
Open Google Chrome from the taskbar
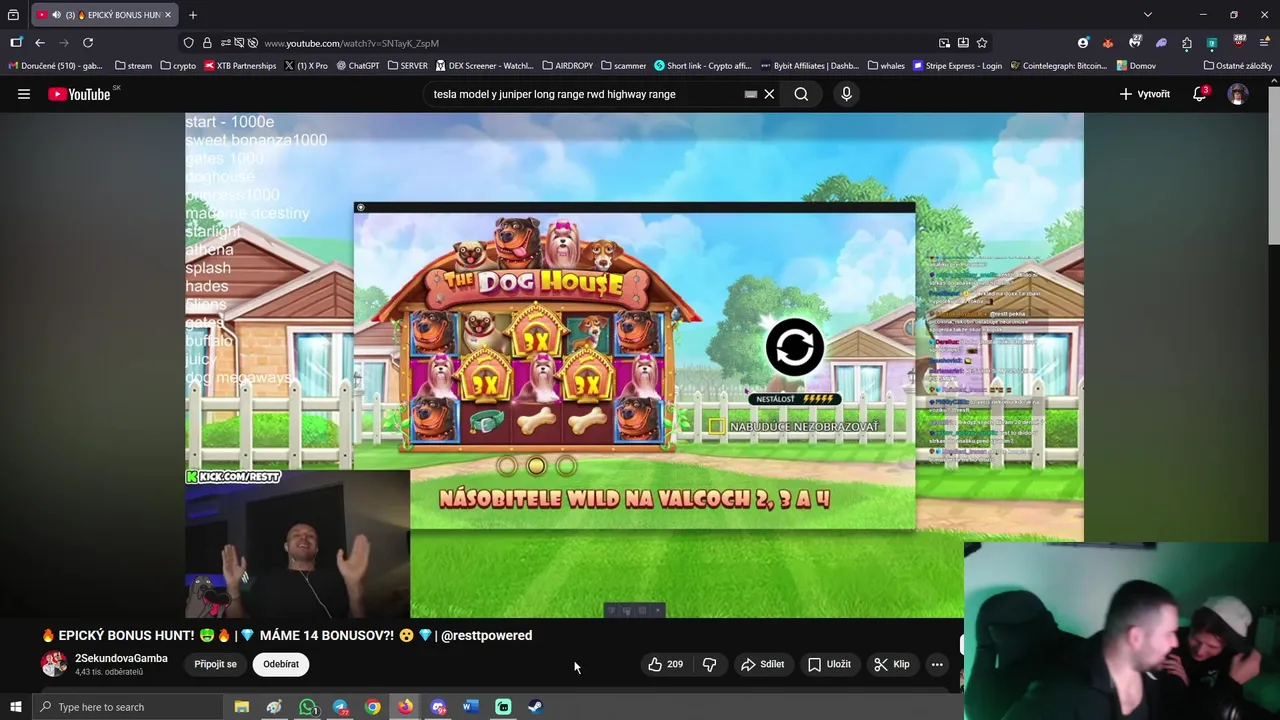372,707
